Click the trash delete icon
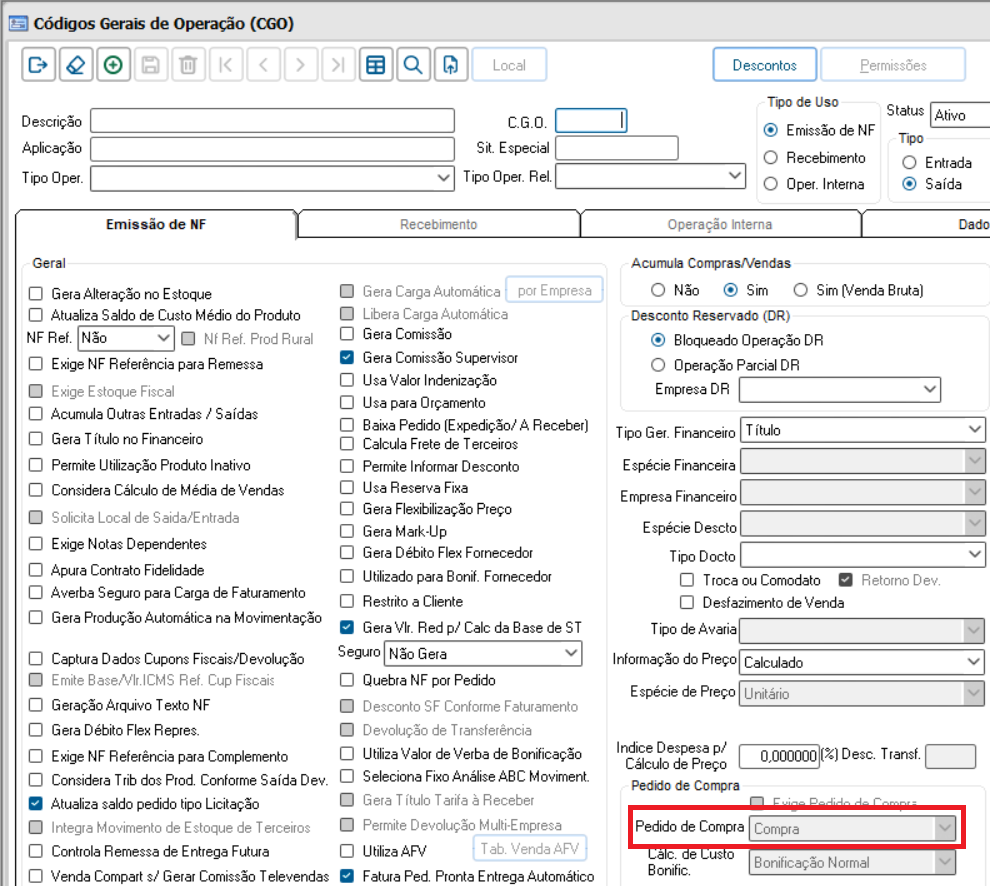The image size is (990, 886). pos(188,64)
